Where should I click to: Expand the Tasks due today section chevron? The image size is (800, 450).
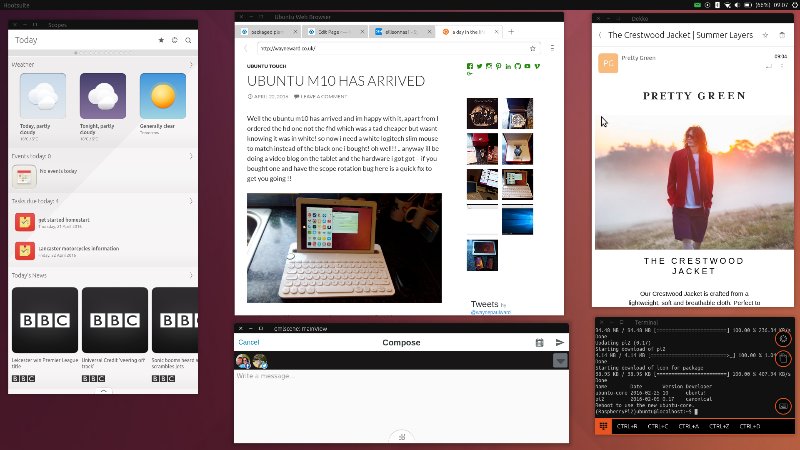tap(191, 201)
